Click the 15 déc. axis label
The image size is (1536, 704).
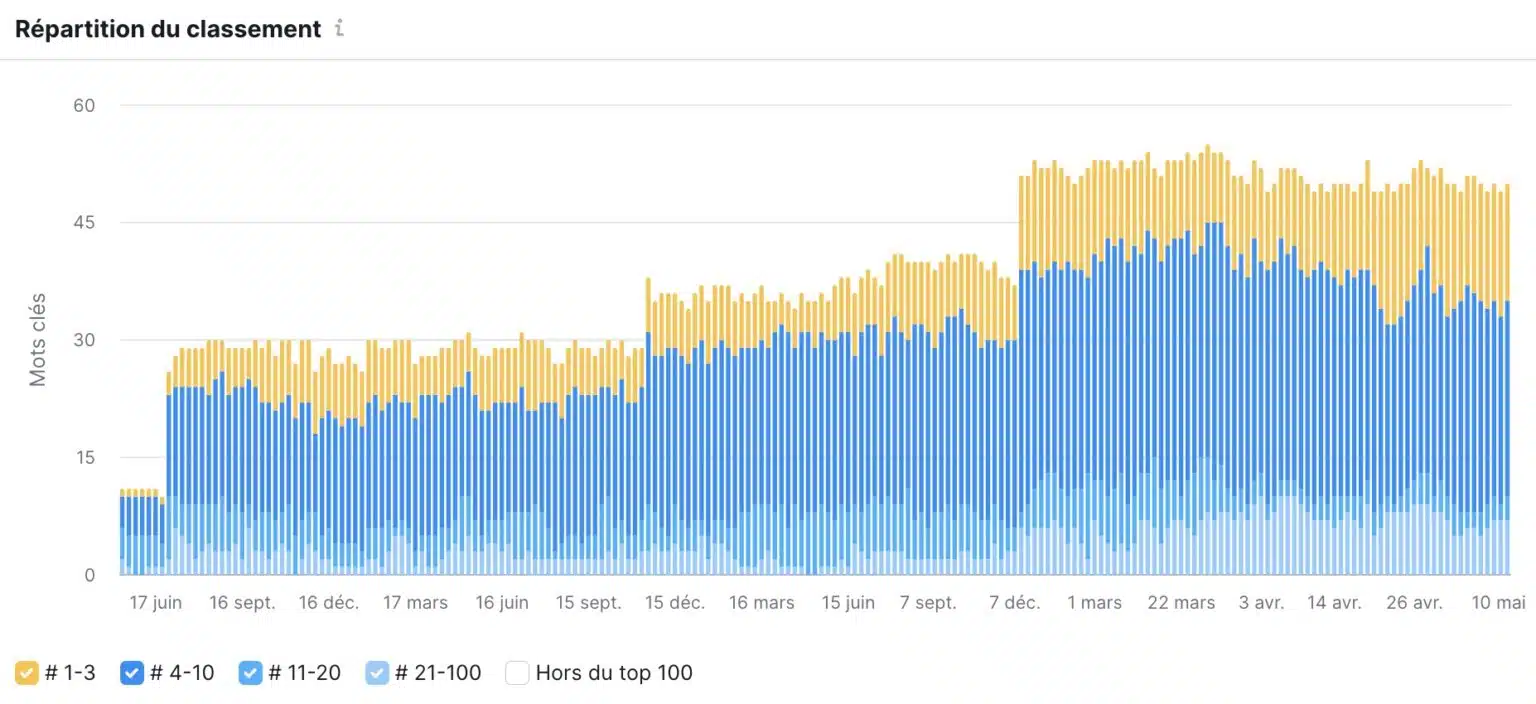coord(674,603)
